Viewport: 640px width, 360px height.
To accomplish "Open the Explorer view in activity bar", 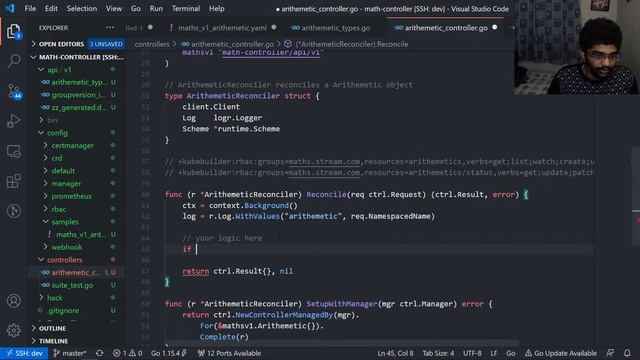I will point(13,32).
